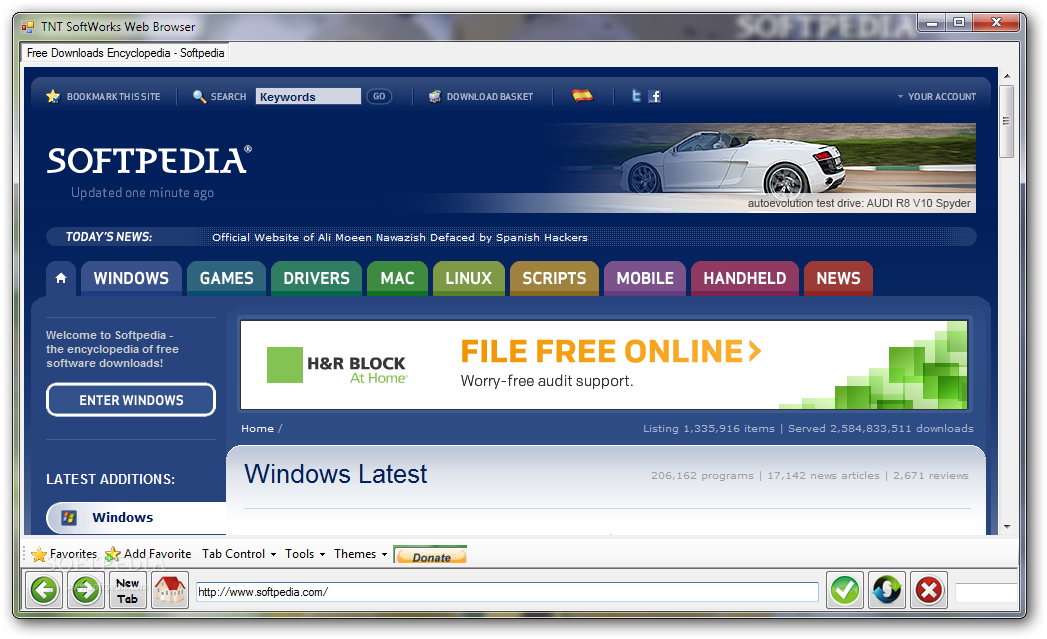Screen dimensions: 1047x639
Task: Go back with the green left arrow button
Action: [44, 590]
